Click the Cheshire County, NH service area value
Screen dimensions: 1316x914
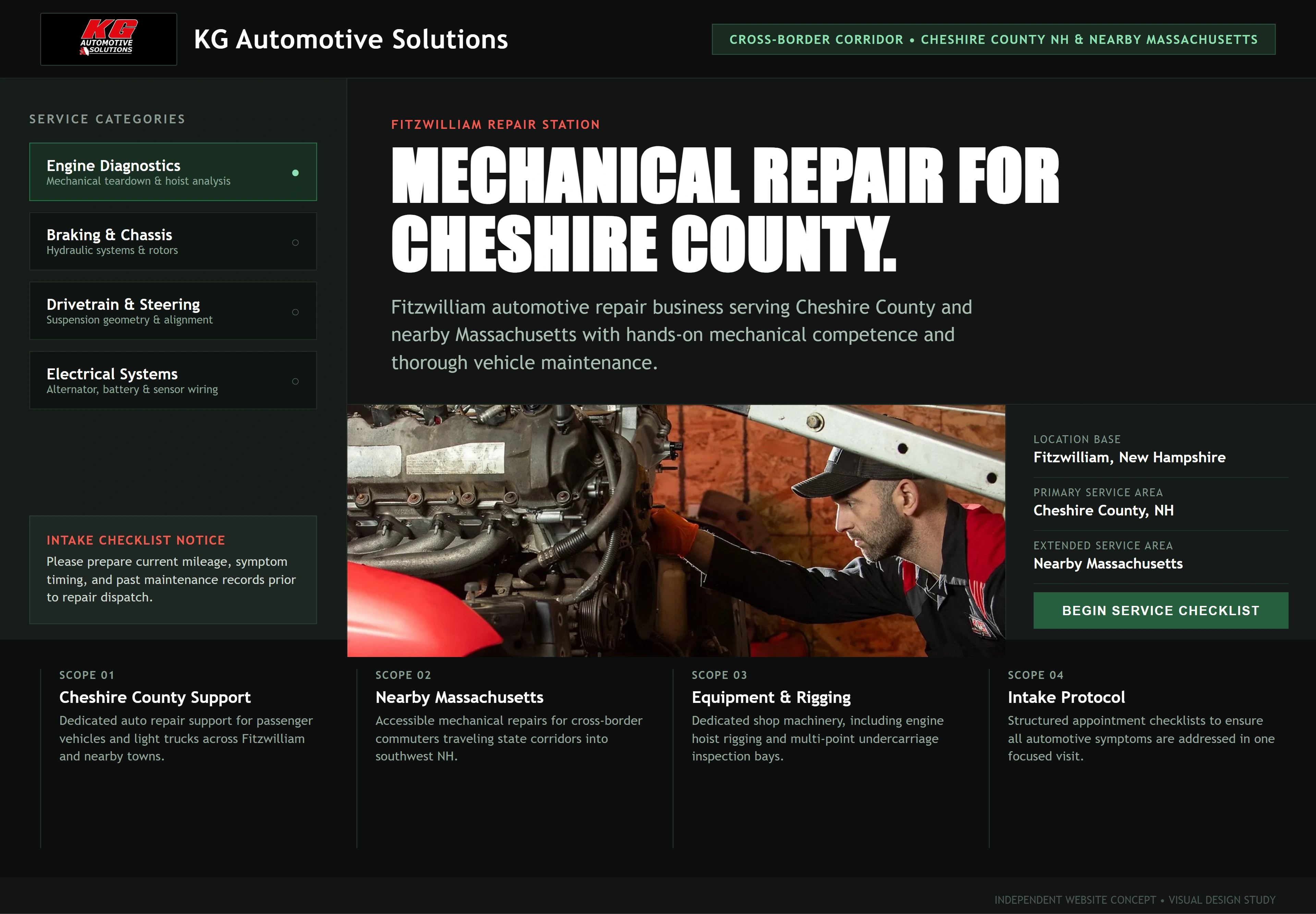coord(1104,510)
